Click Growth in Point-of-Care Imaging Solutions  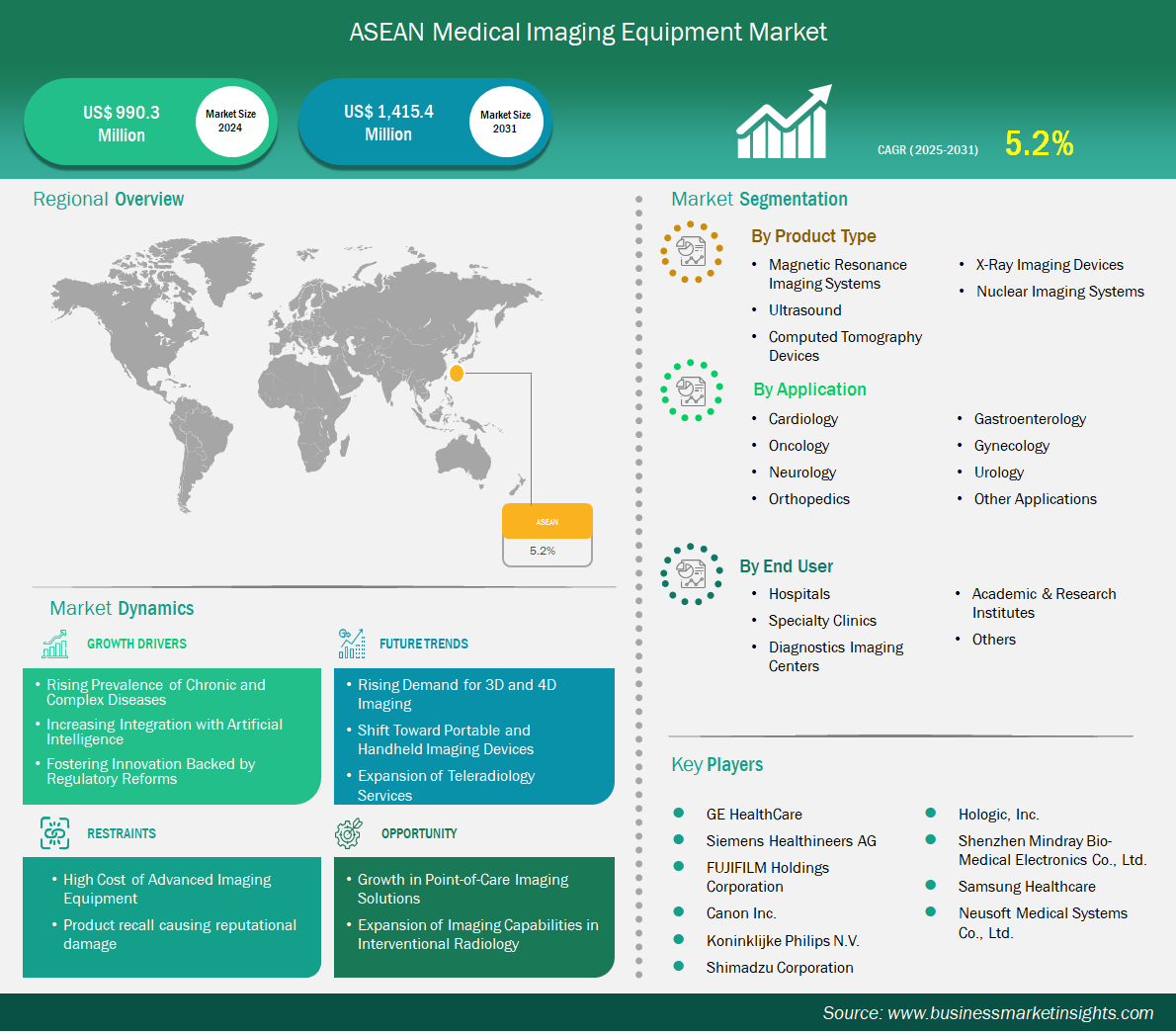coord(462,889)
